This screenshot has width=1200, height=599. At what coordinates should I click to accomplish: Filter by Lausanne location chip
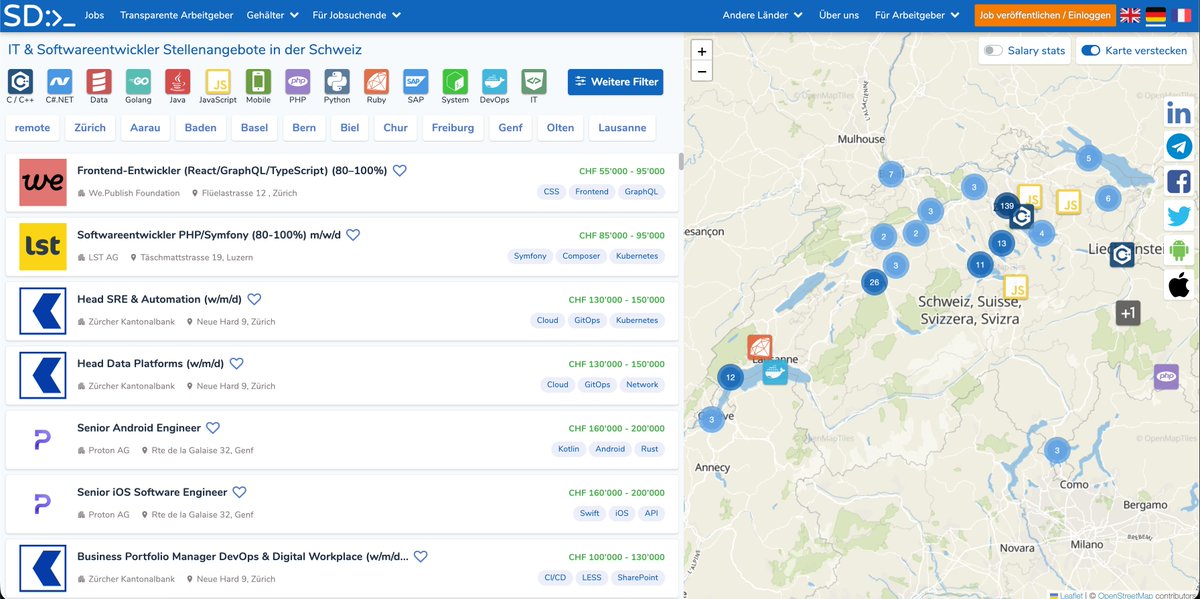coord(622,128)
